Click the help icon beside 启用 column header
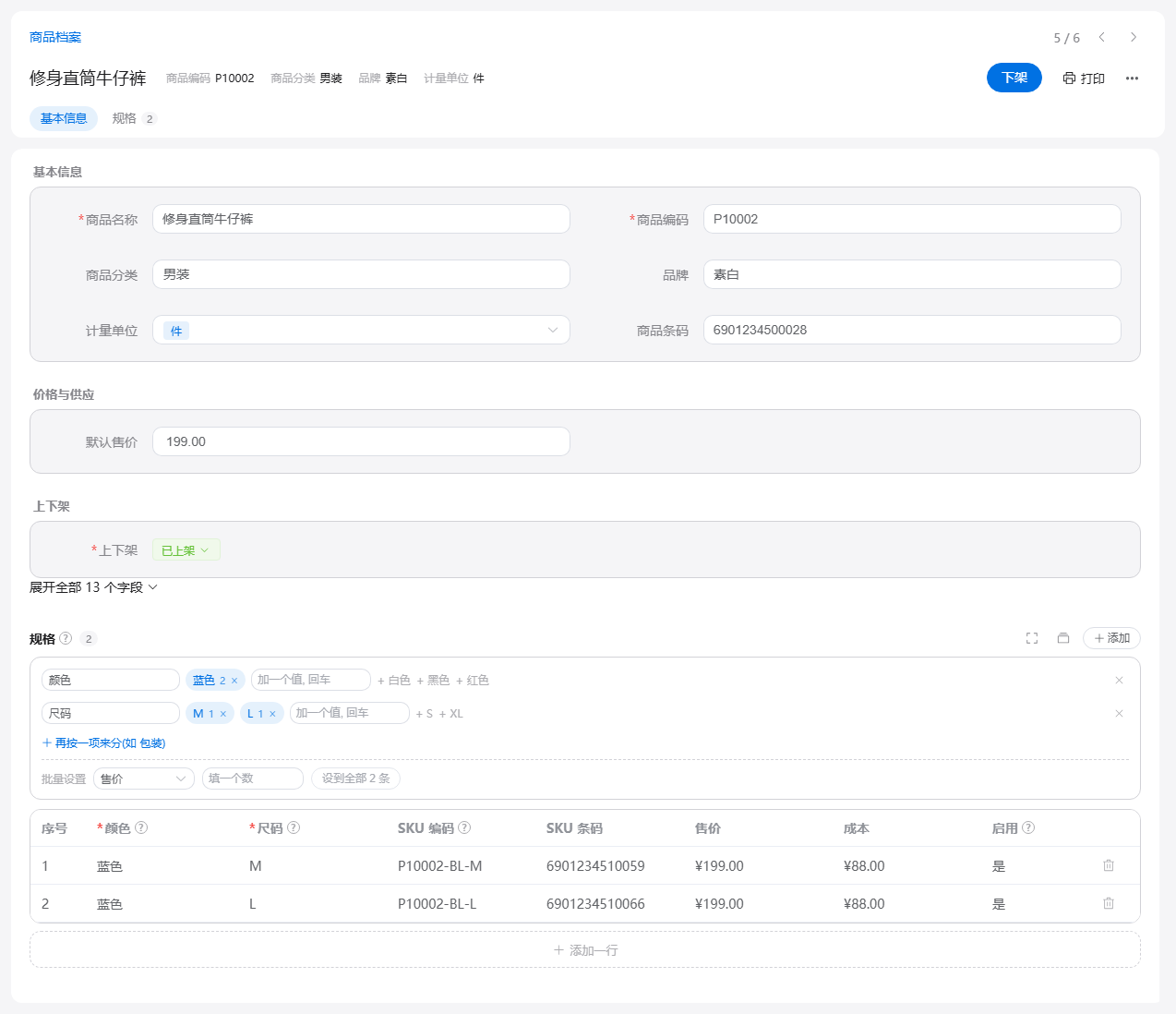The width and height of the screenshot is (1176, 1014). [1028, 827]
